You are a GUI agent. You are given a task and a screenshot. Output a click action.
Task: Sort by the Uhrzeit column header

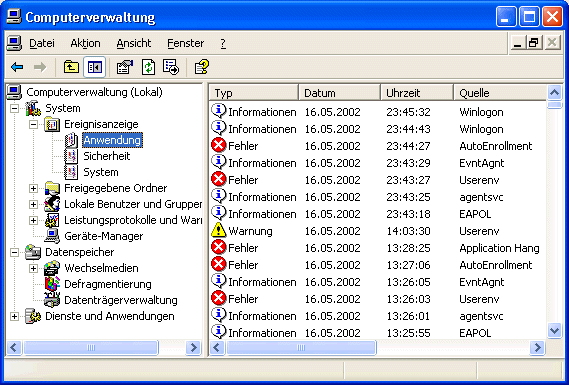click(417, 93)
